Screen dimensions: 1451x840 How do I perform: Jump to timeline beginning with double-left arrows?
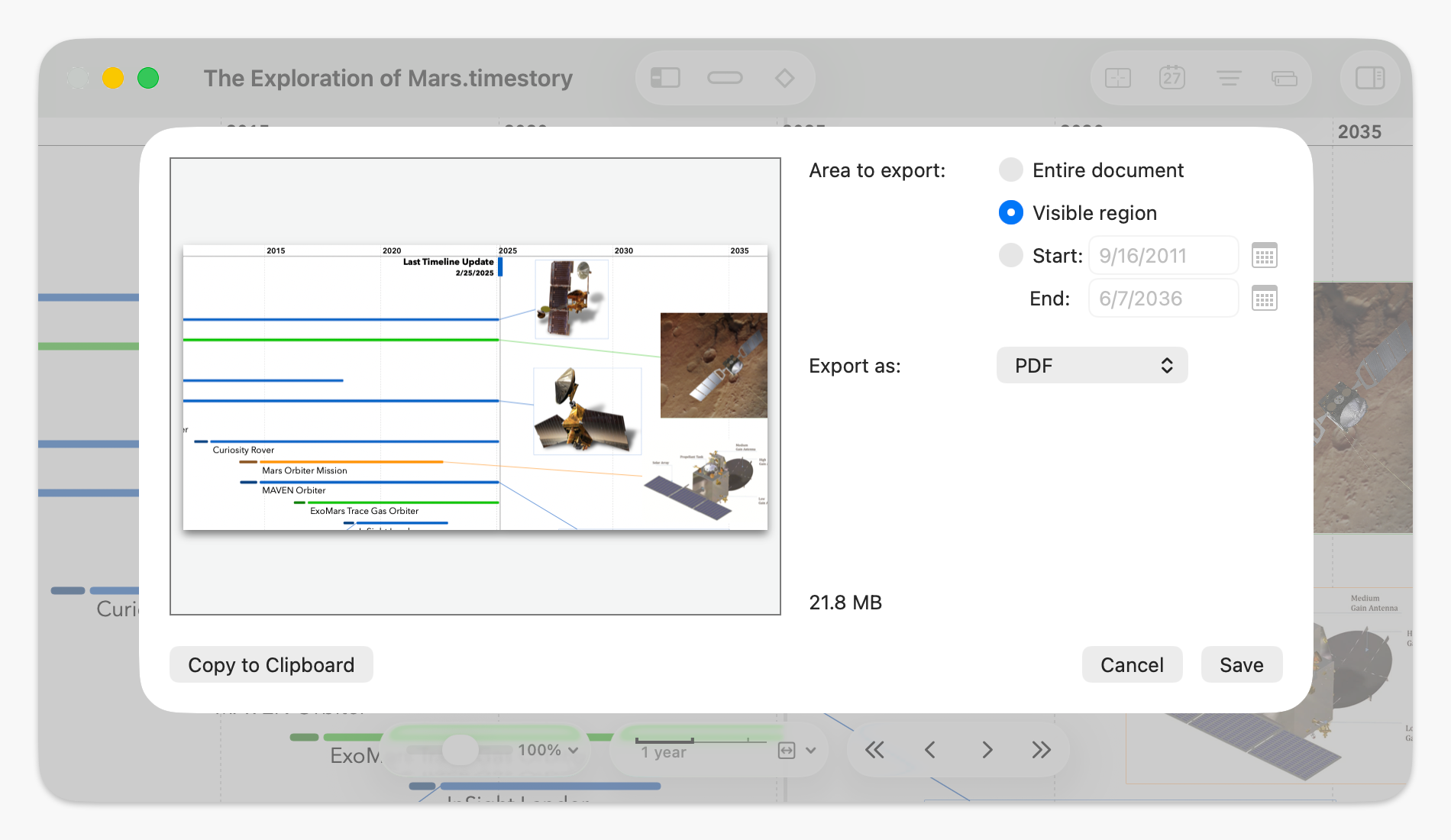pyautogui.click(x=874, y=750)
